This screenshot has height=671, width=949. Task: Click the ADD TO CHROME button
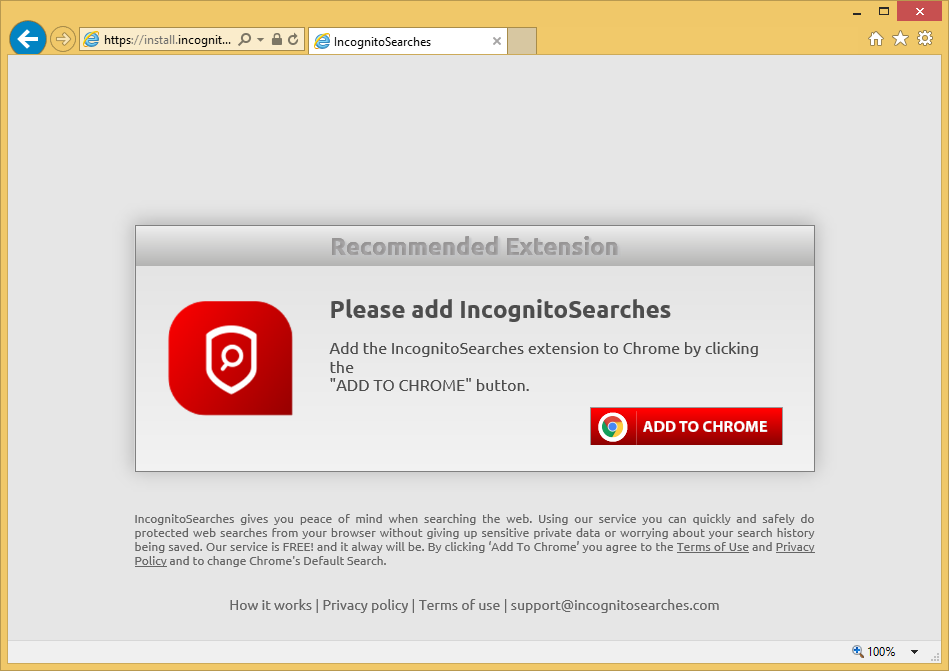point(686,426)
